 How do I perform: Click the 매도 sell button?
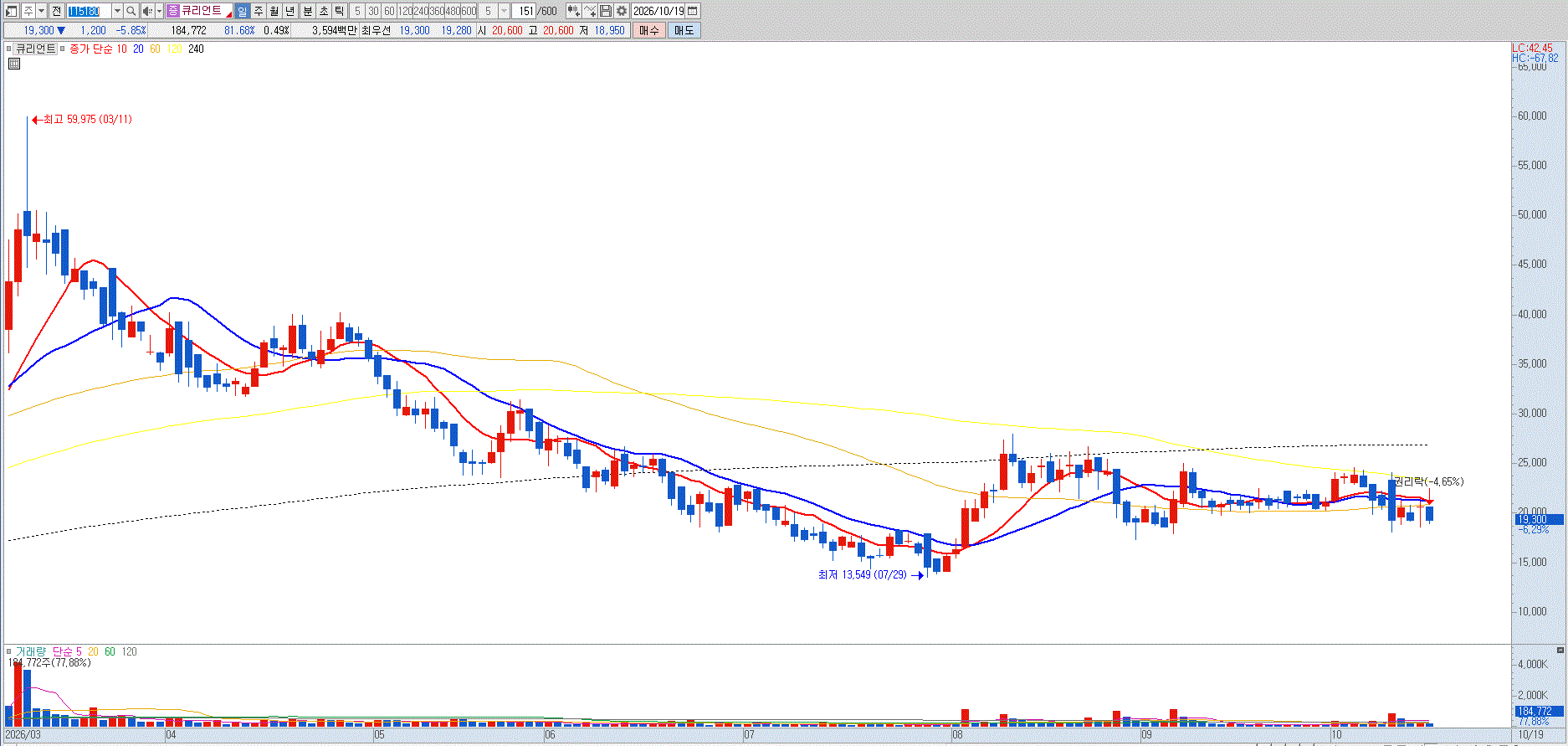(x=684, y=30)
